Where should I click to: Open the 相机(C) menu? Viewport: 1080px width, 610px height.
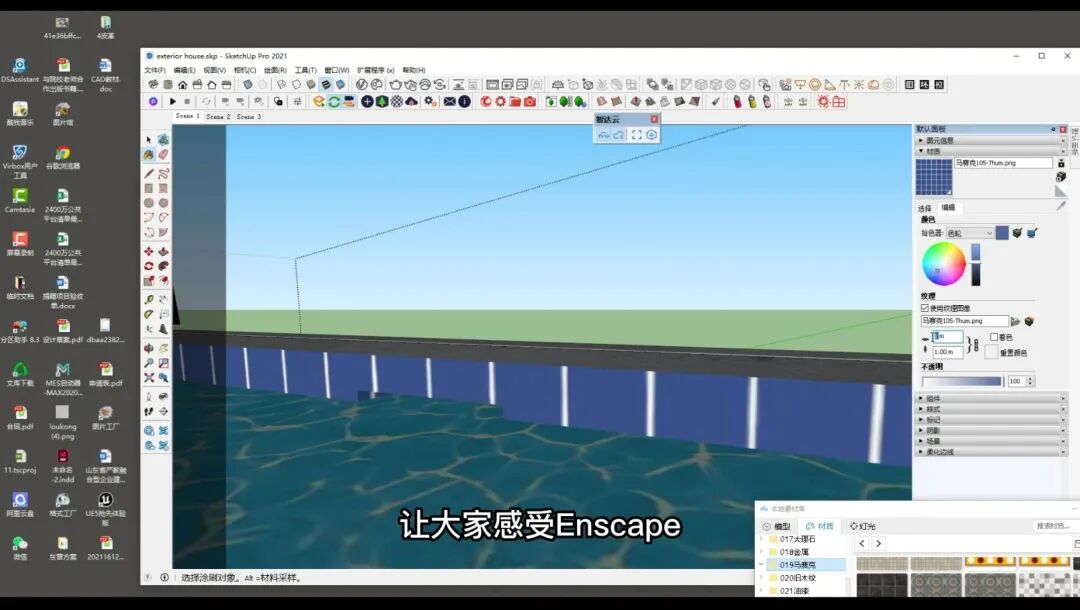pos(244,70)
